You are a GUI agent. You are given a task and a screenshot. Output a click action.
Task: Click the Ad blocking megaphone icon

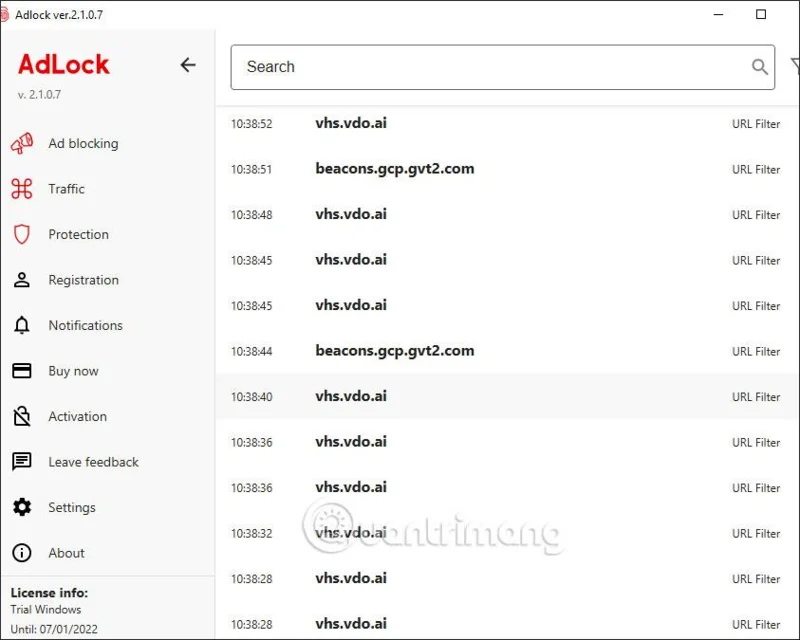tap(22, 143)
